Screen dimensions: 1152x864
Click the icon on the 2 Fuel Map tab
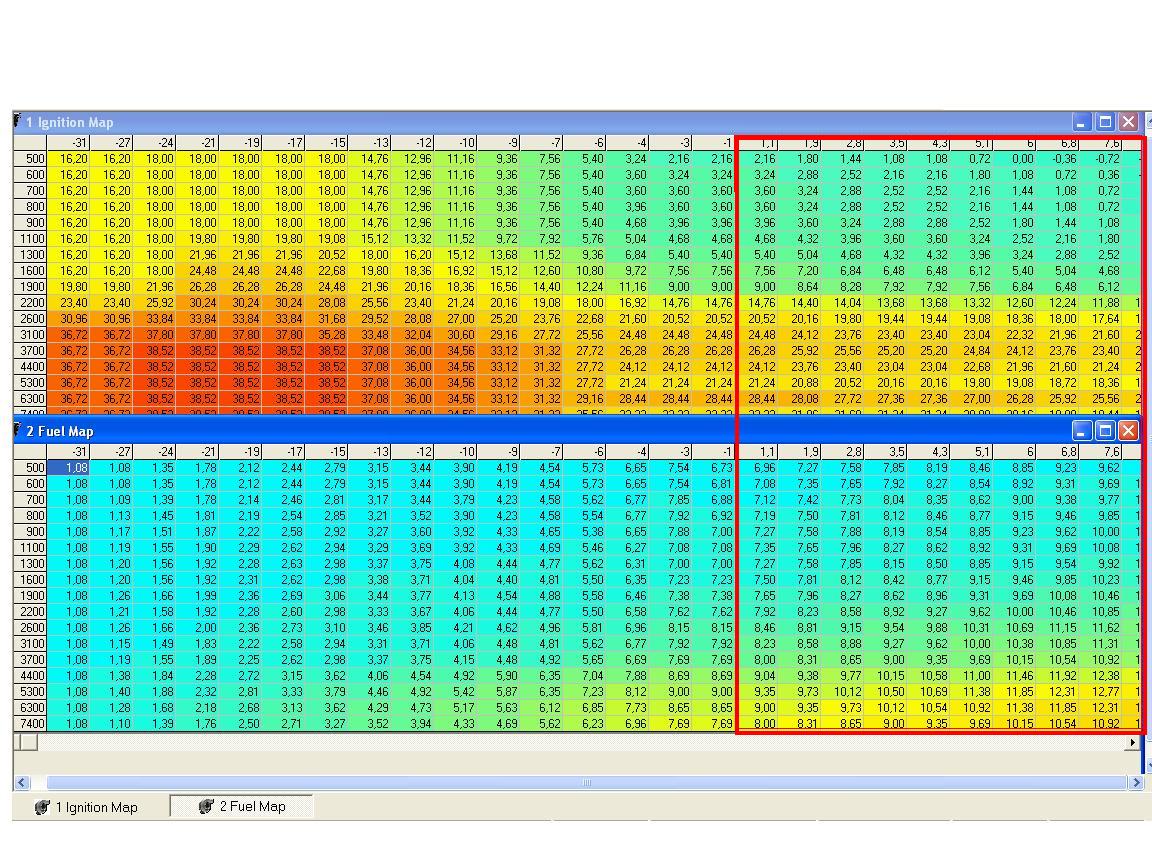pyautogui.click(x=206, y=806)
